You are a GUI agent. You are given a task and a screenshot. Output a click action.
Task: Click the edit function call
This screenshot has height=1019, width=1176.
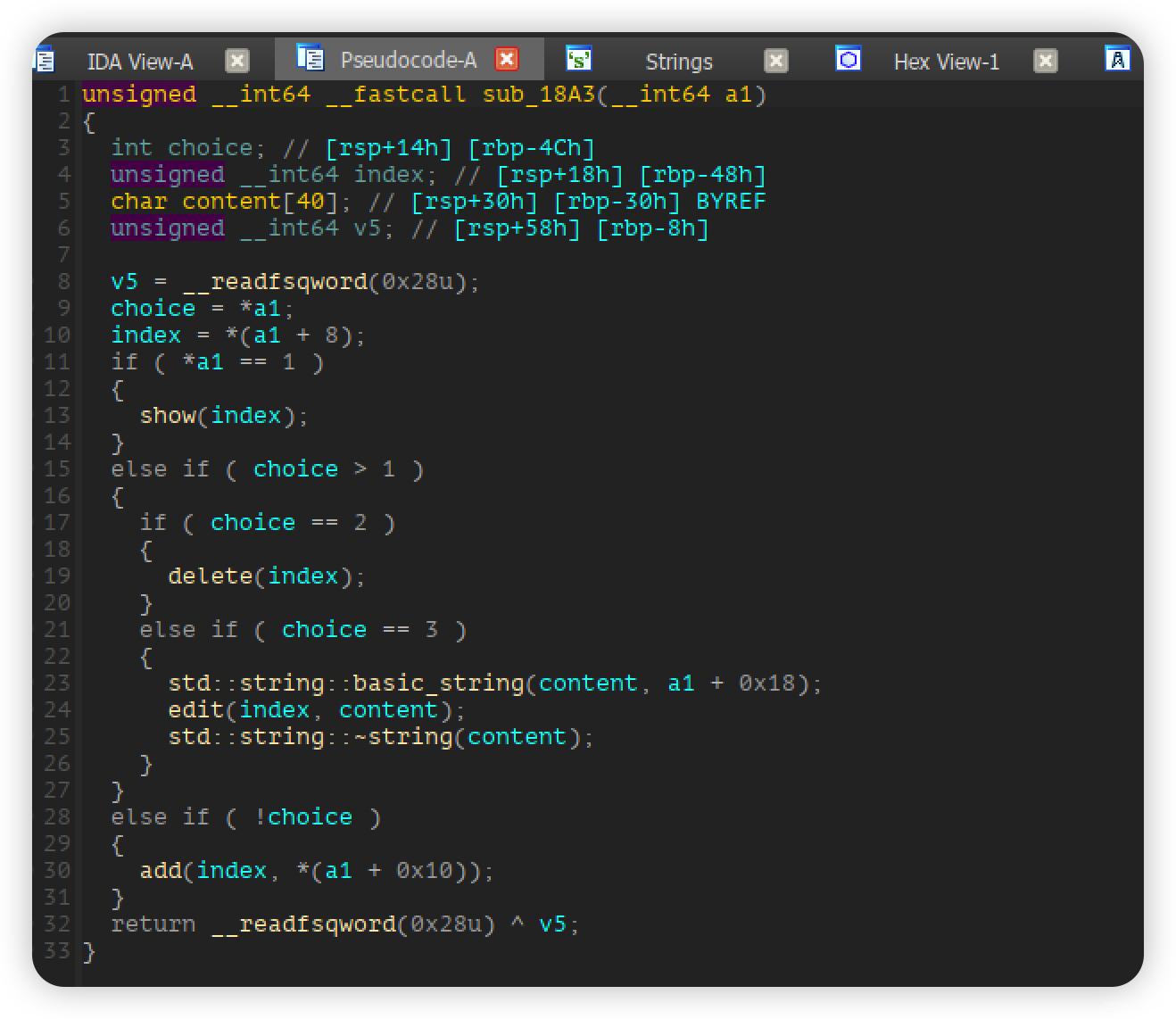pos(196,710)
